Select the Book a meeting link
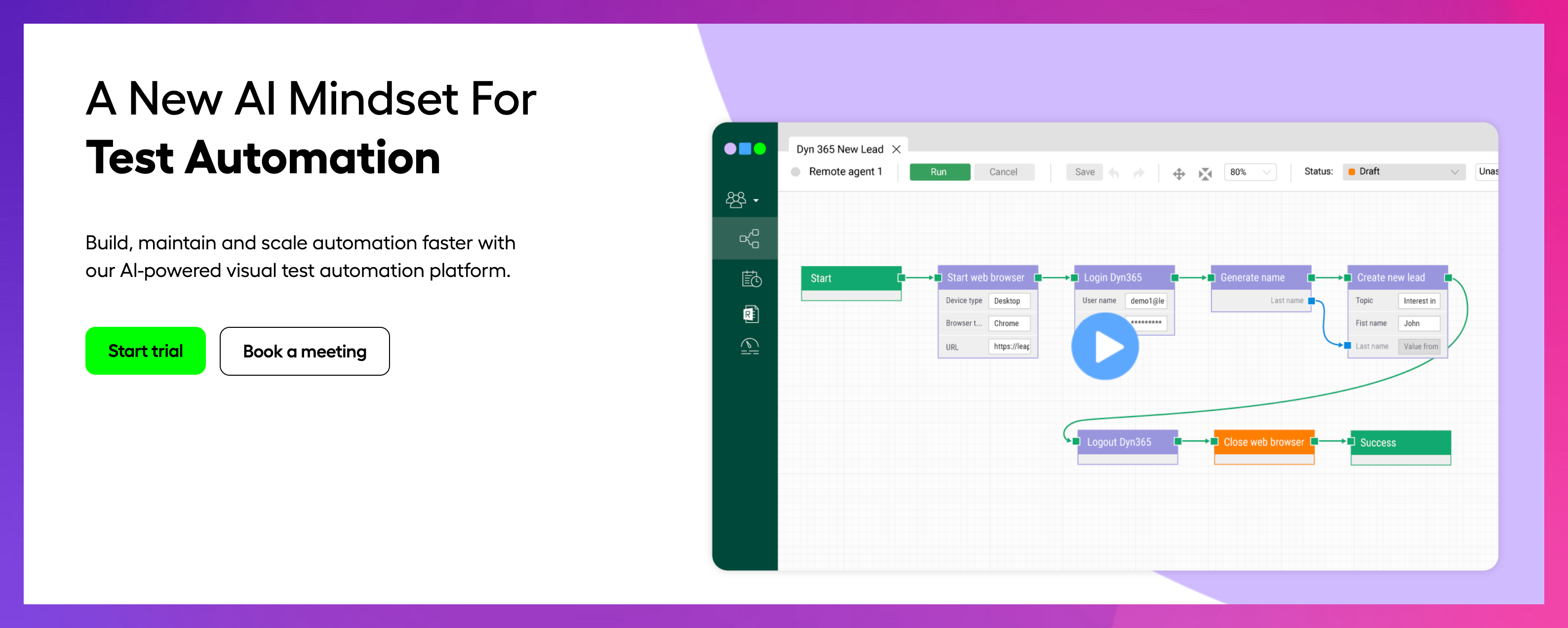This screenshot has width=1568, height=628. [x=304, y=351]
